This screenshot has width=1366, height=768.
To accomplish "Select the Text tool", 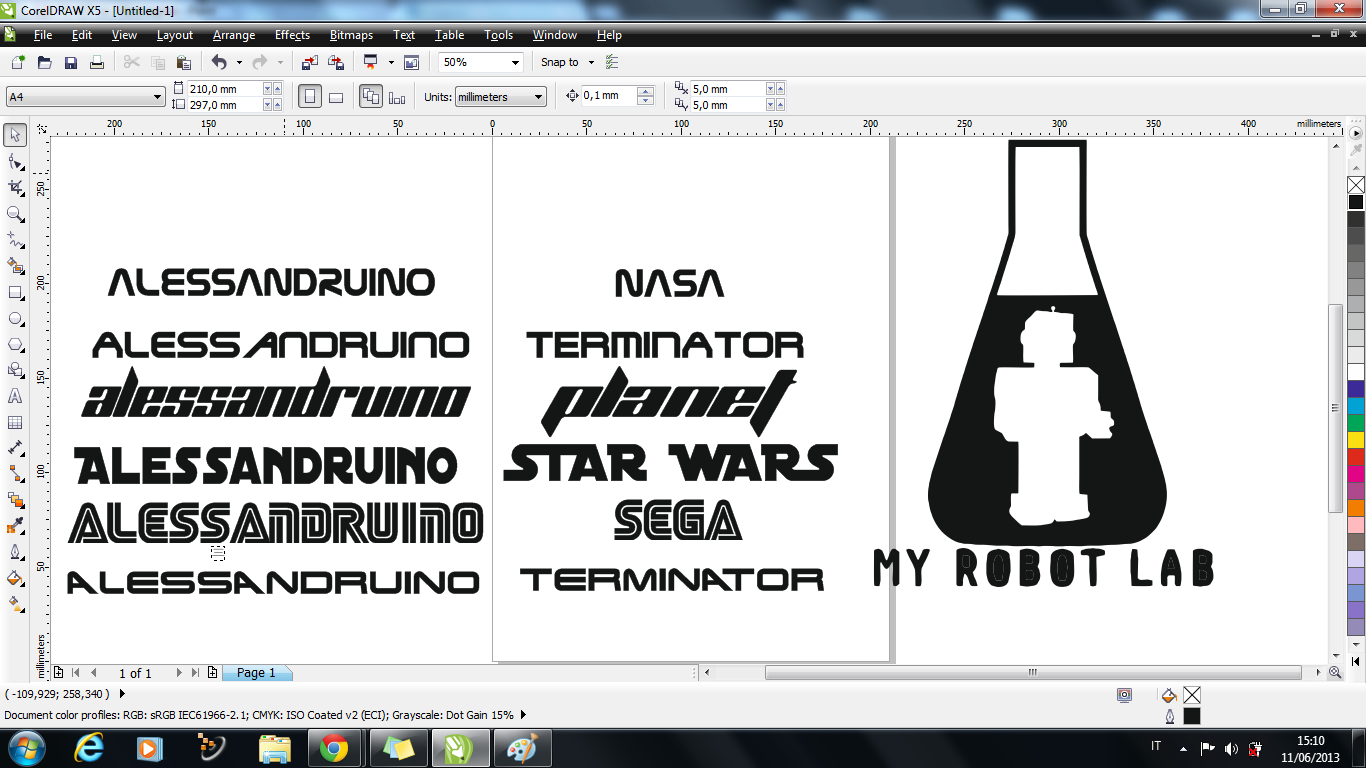I will point(15,396).
